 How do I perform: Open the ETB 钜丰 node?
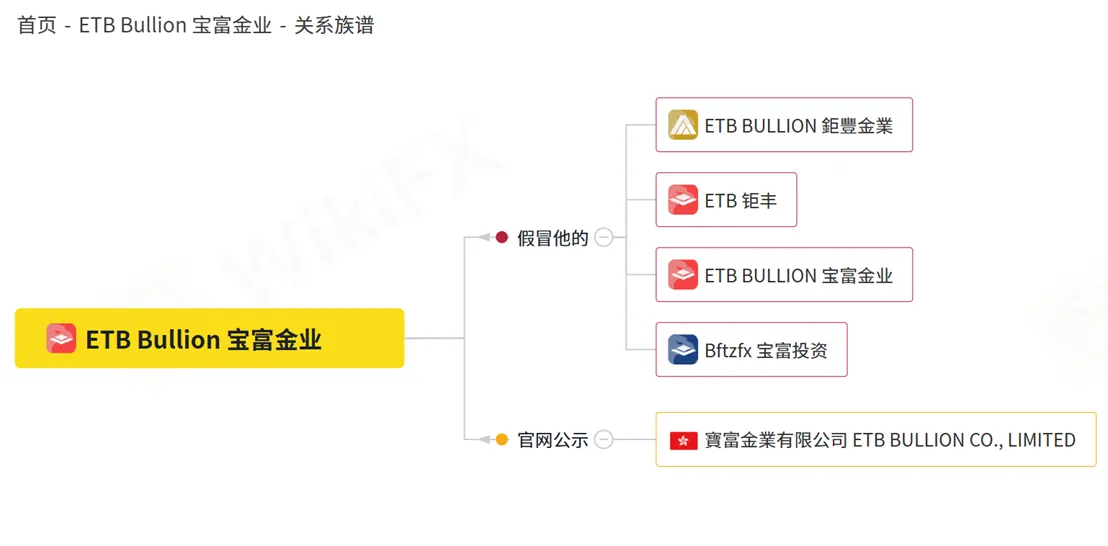tap(726, 200)
